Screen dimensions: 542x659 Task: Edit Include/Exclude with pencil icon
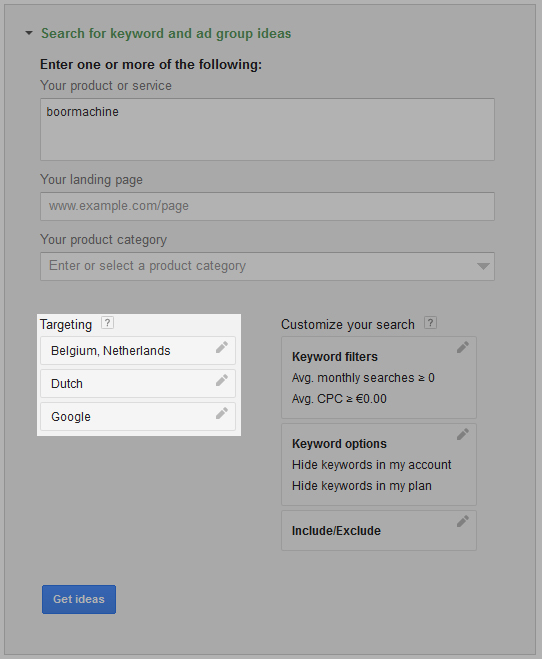click(463, 521)
